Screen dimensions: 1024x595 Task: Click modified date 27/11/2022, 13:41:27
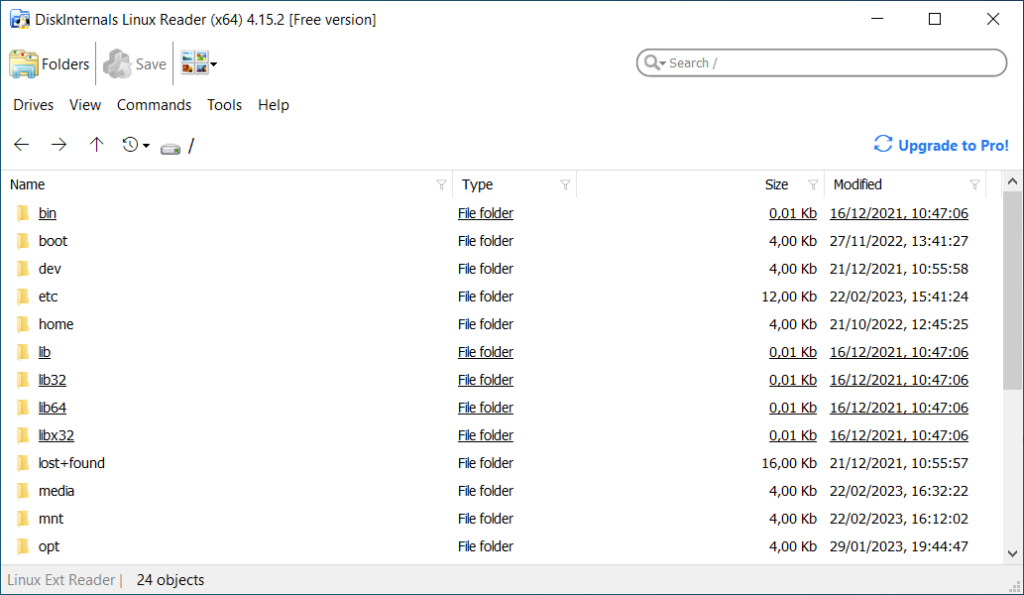click(899, 241)
